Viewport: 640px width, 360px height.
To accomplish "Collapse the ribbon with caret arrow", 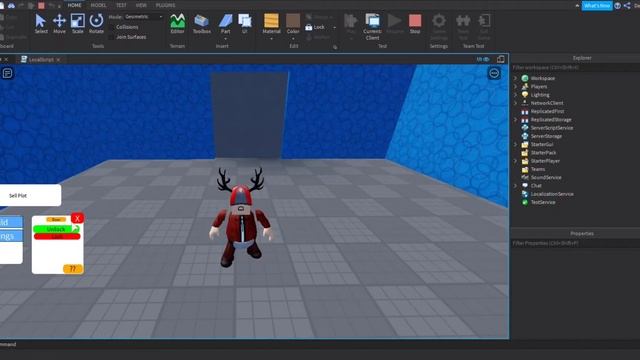I will point(577,5).
